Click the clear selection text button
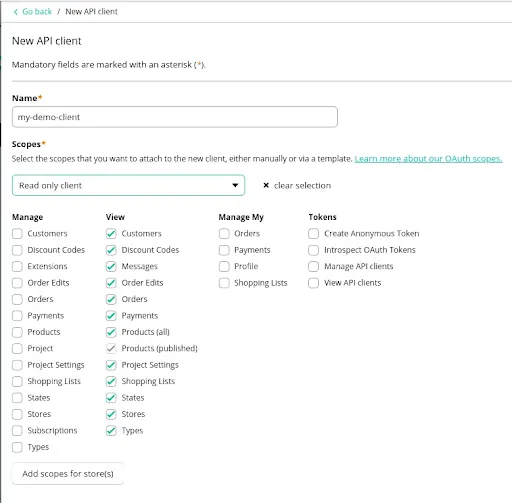Image resolution: width=512 pixels, height=503 pixels. click(302, 185)
